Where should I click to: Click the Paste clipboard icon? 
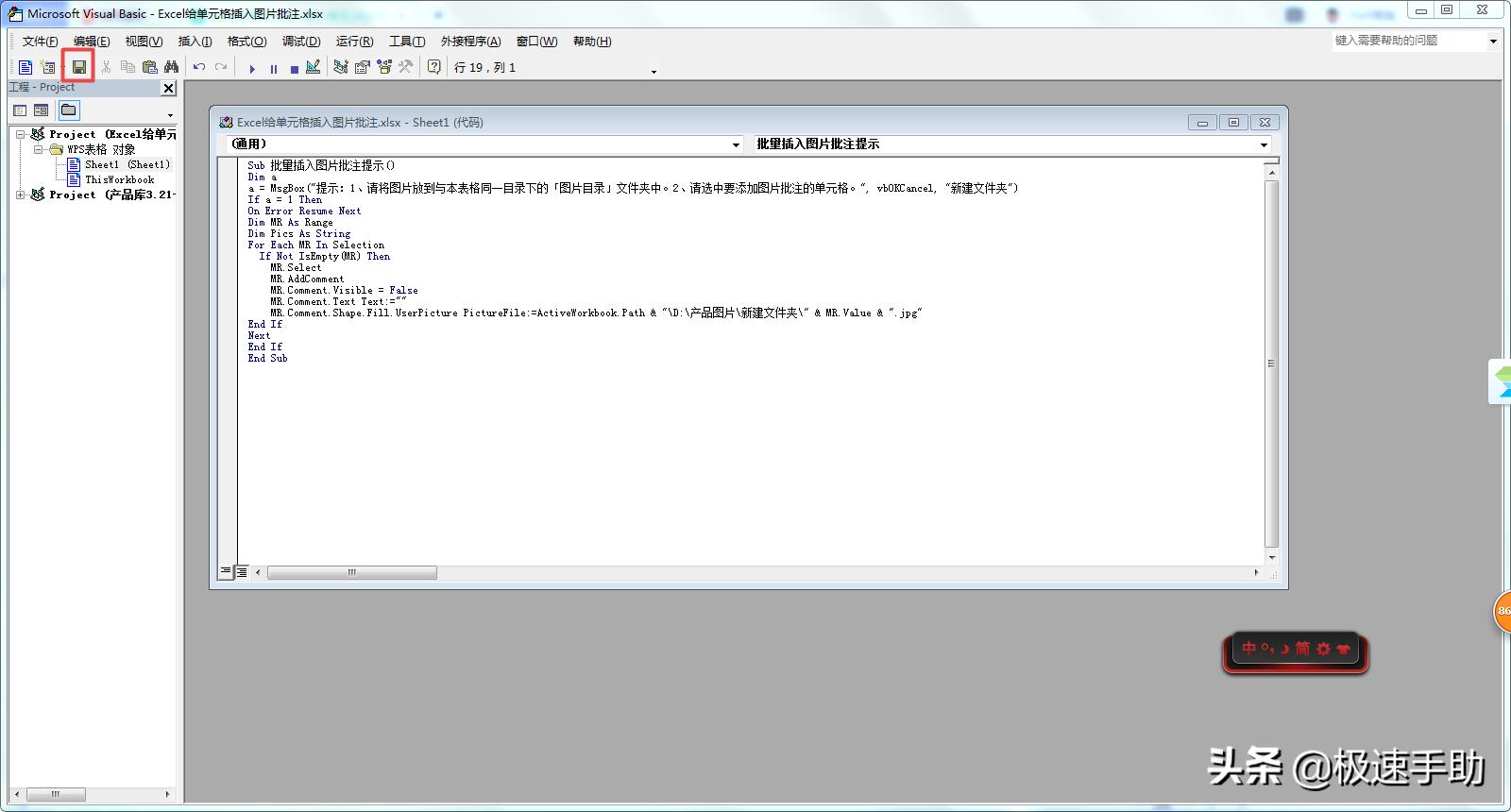tap(149, 67)
